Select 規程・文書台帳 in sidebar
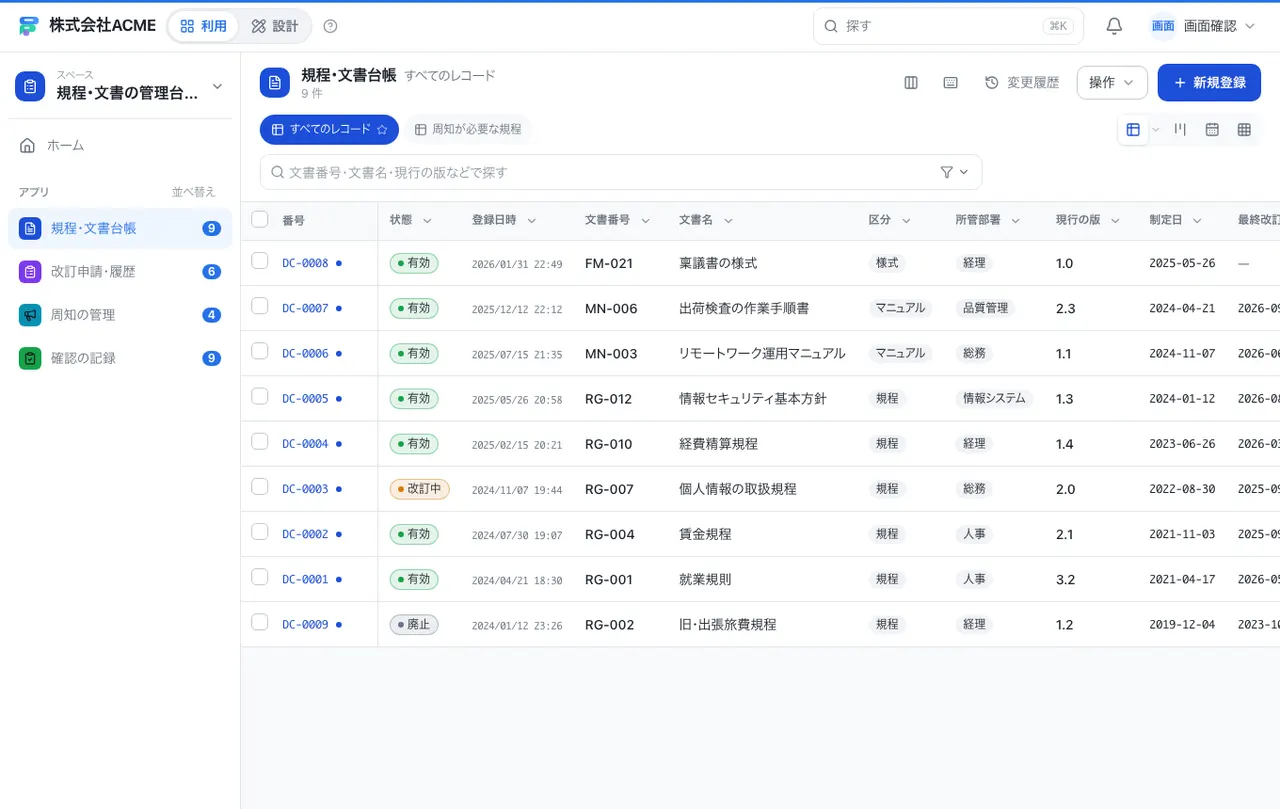The height and width of the screenshot is (809, 1280). (x=120, y=228)
